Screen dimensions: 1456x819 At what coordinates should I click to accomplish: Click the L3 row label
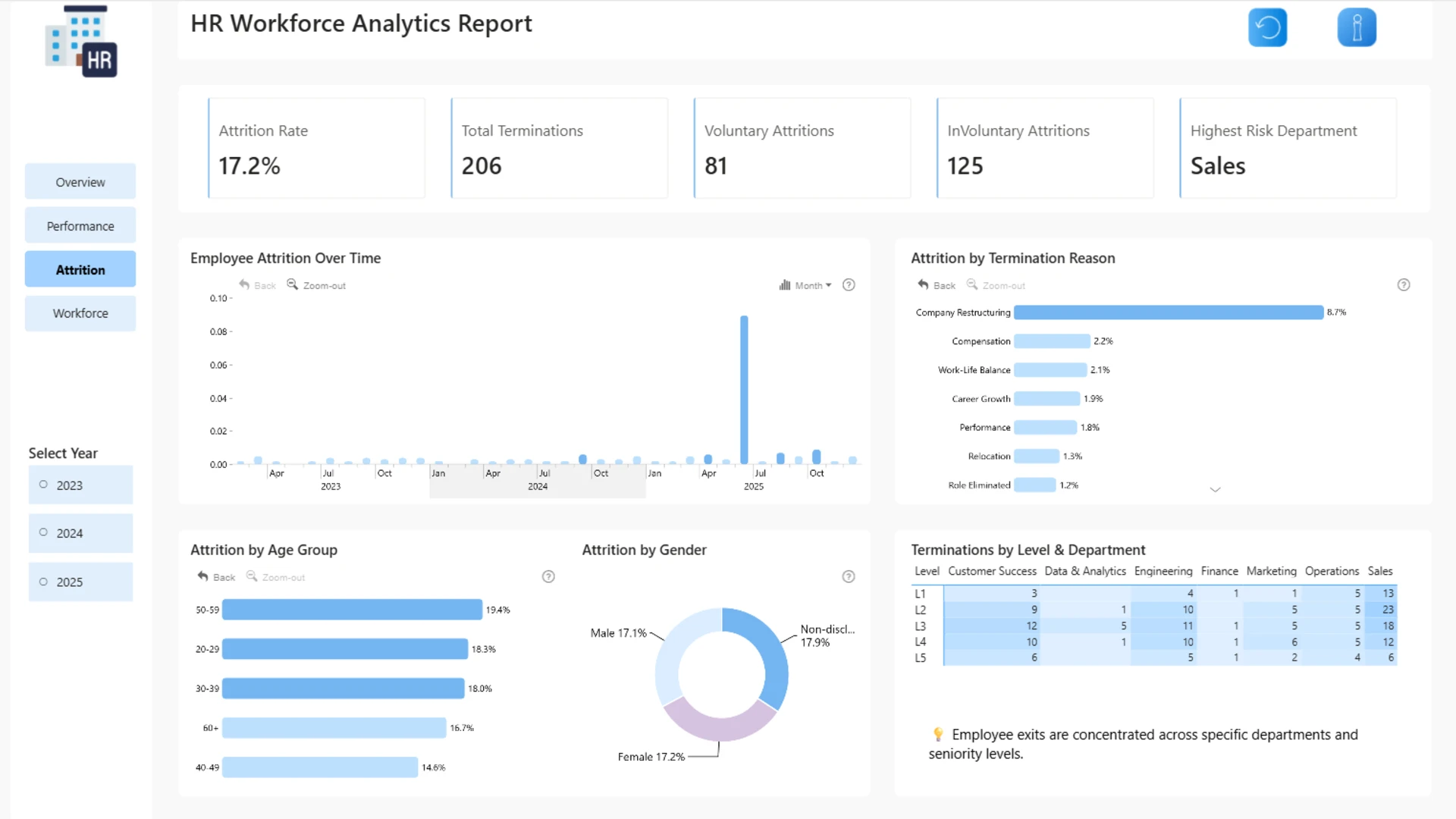(x=920, y=626)
